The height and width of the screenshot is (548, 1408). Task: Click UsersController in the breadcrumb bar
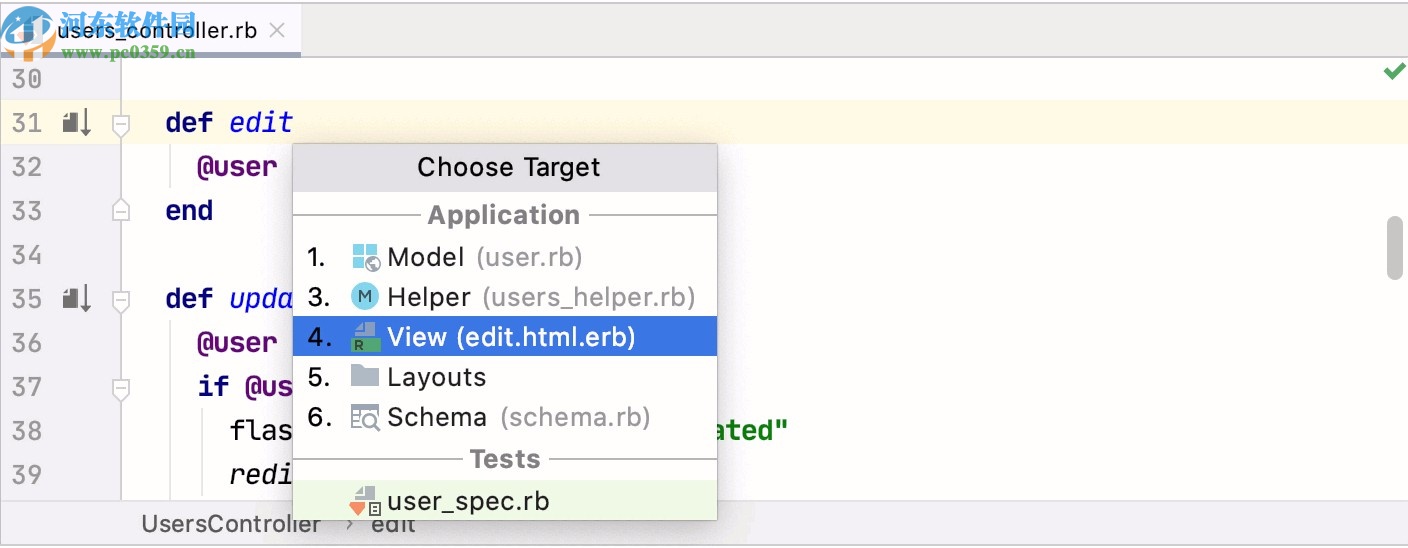[231, 524]
